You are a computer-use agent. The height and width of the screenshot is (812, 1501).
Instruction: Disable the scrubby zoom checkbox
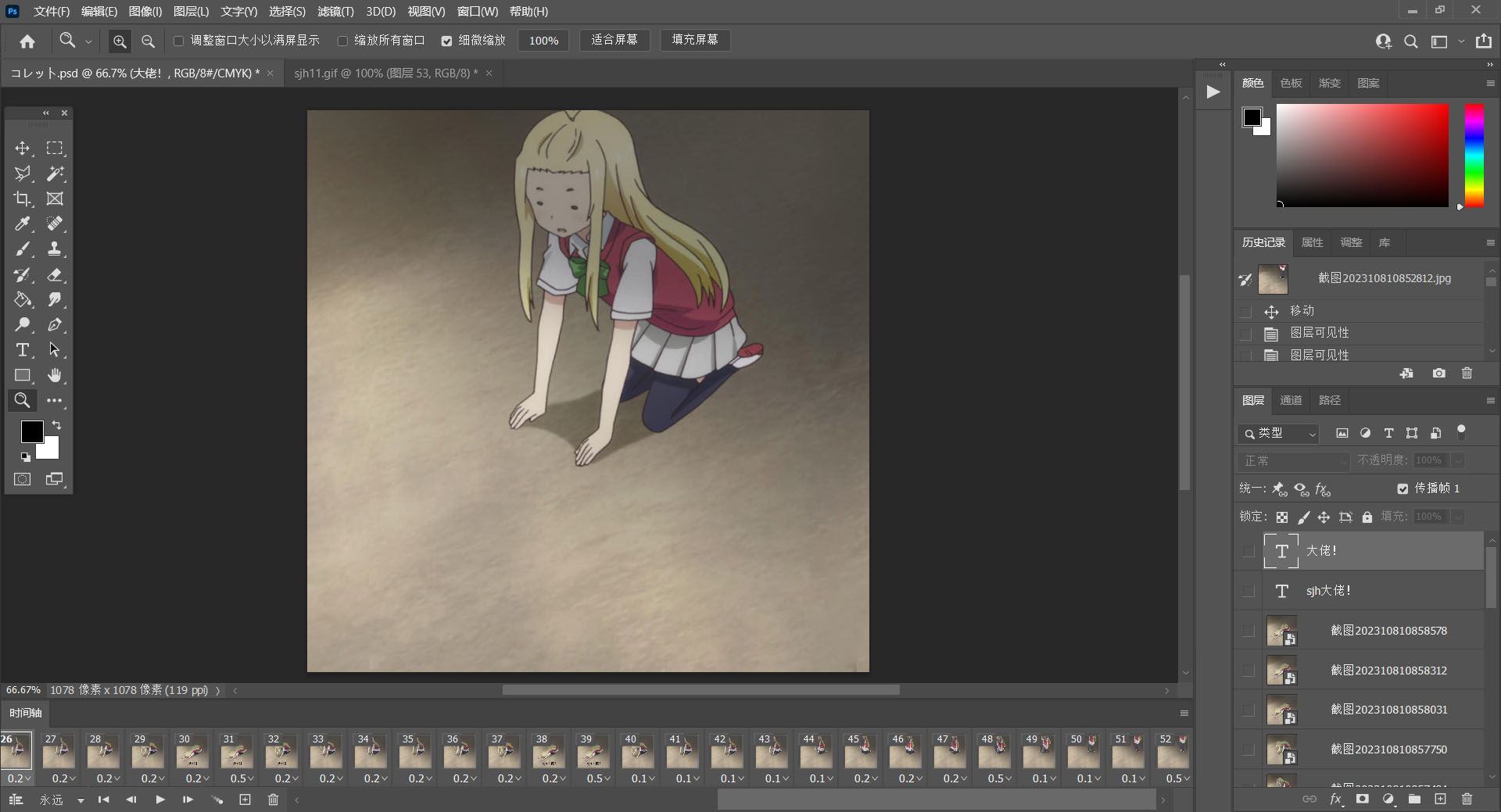coord(446,41)
